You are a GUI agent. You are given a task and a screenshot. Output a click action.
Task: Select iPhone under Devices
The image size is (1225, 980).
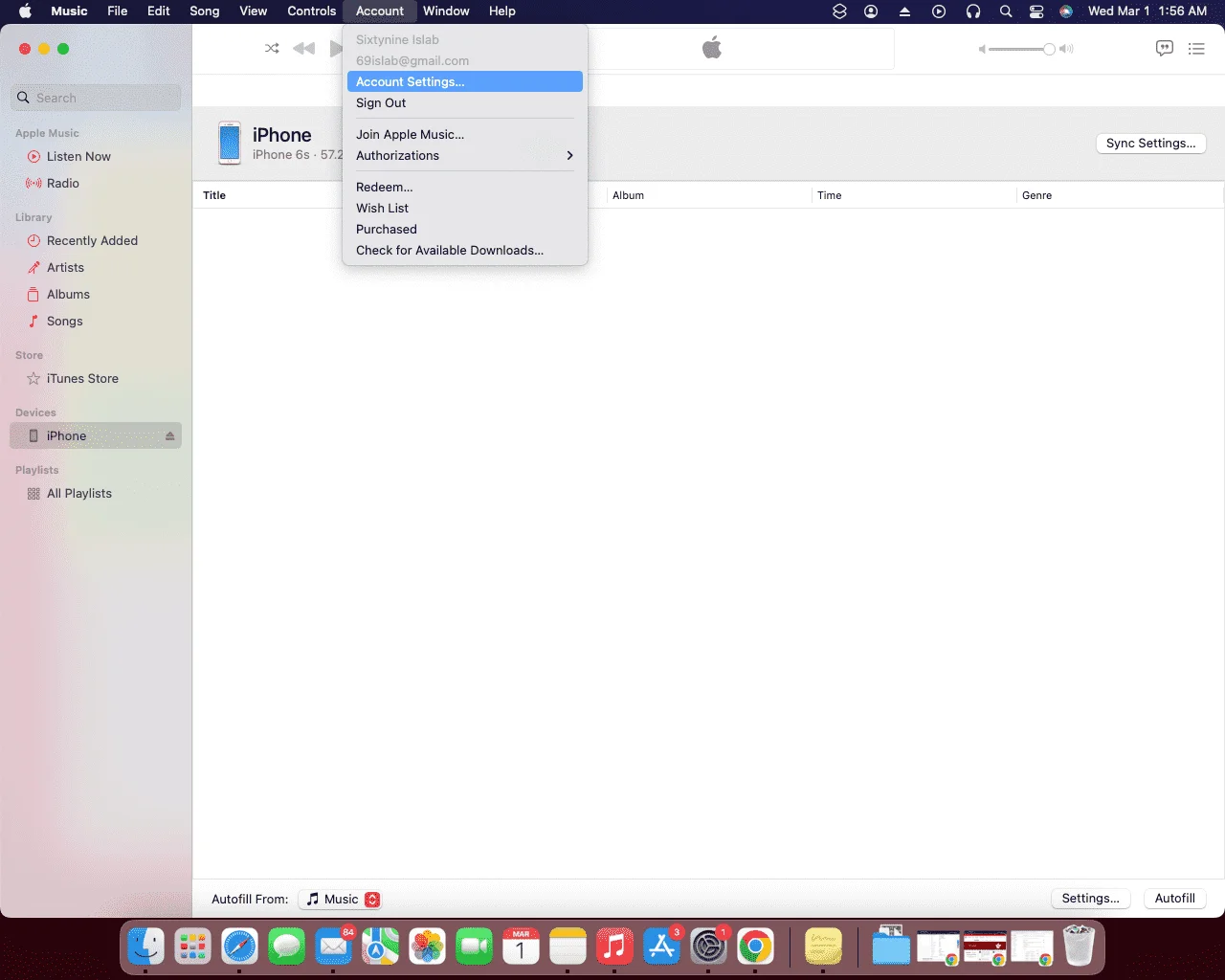[96, 435]
